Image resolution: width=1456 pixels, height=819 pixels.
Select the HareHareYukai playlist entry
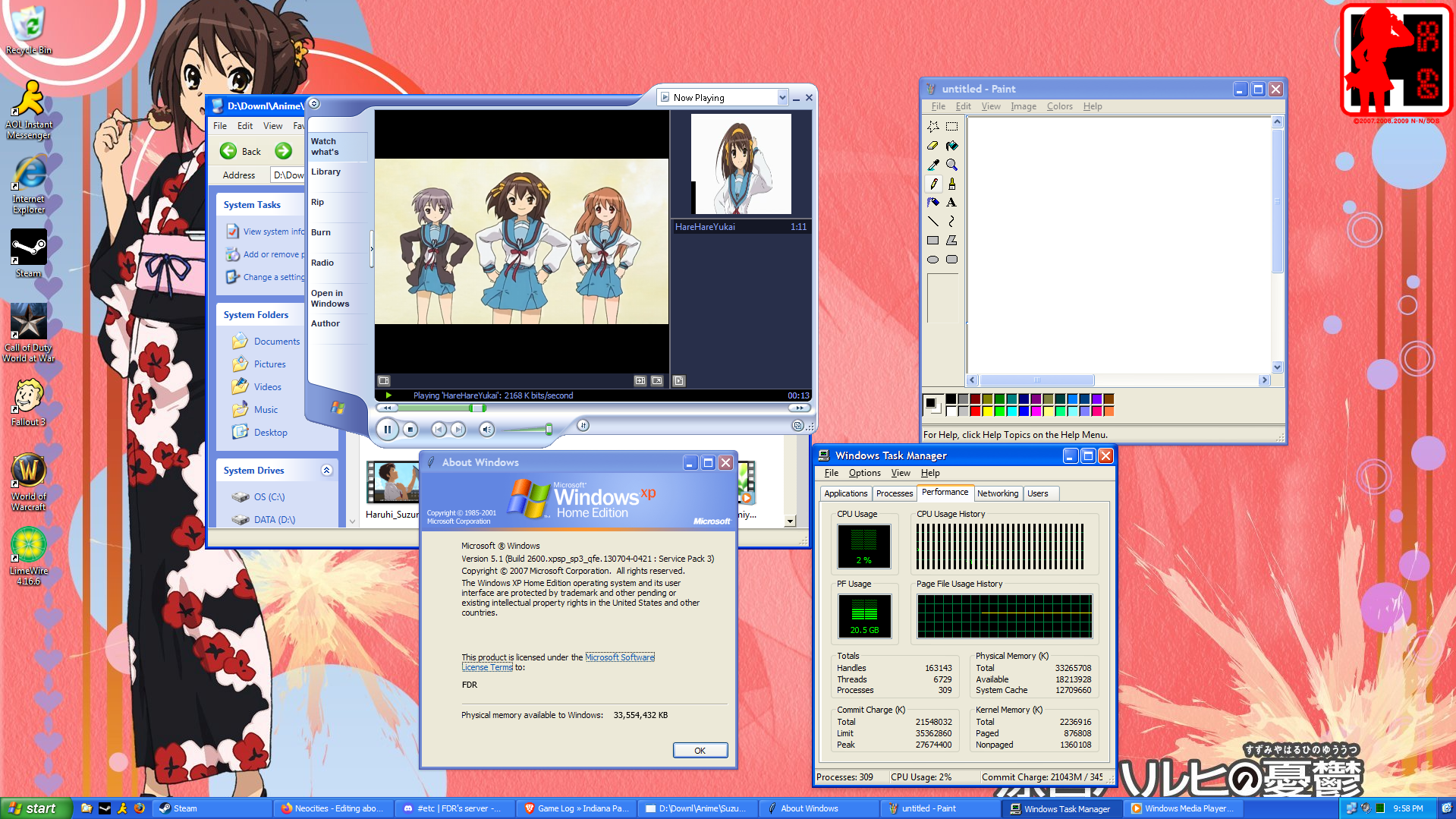click(x=741, y=227)
